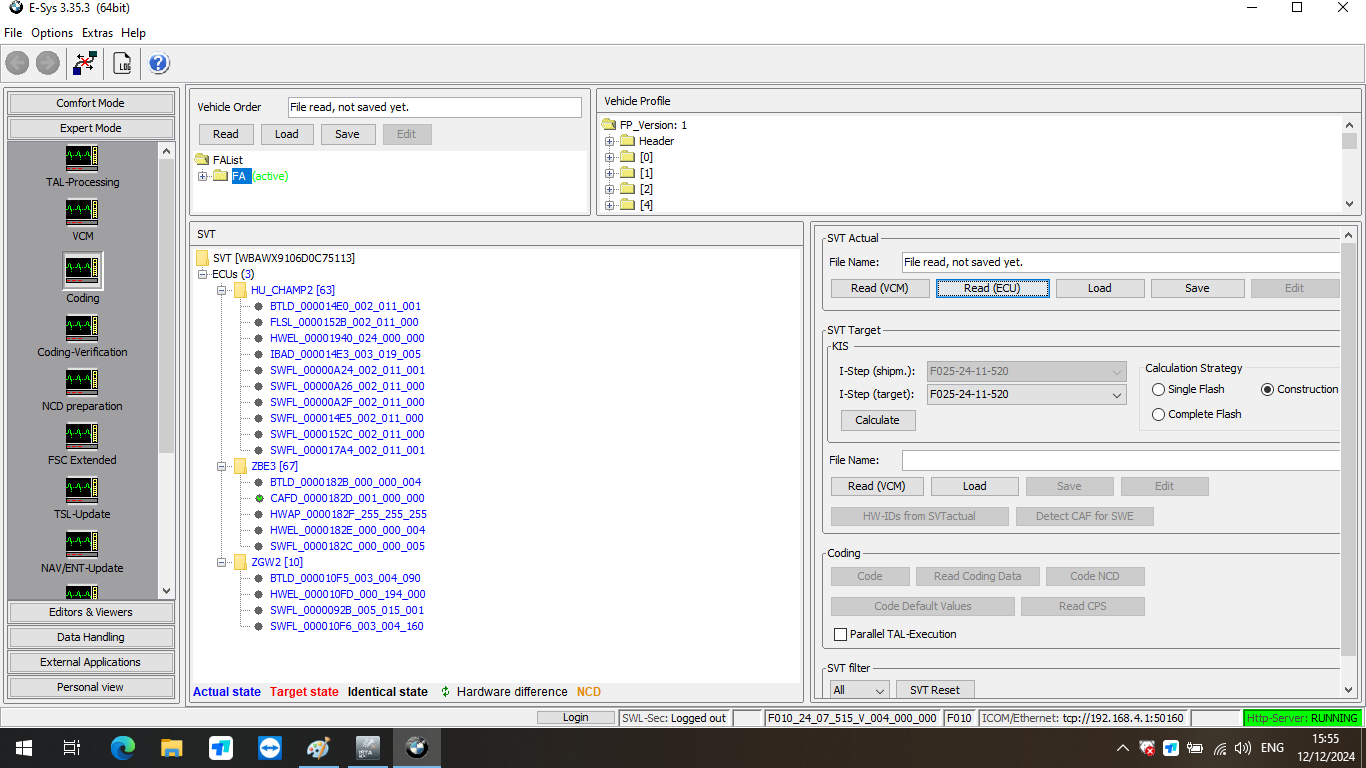Enable Parallel TAL-Execution checkbox
This screenshot has width=1366, height=768.
click(840, 634)
